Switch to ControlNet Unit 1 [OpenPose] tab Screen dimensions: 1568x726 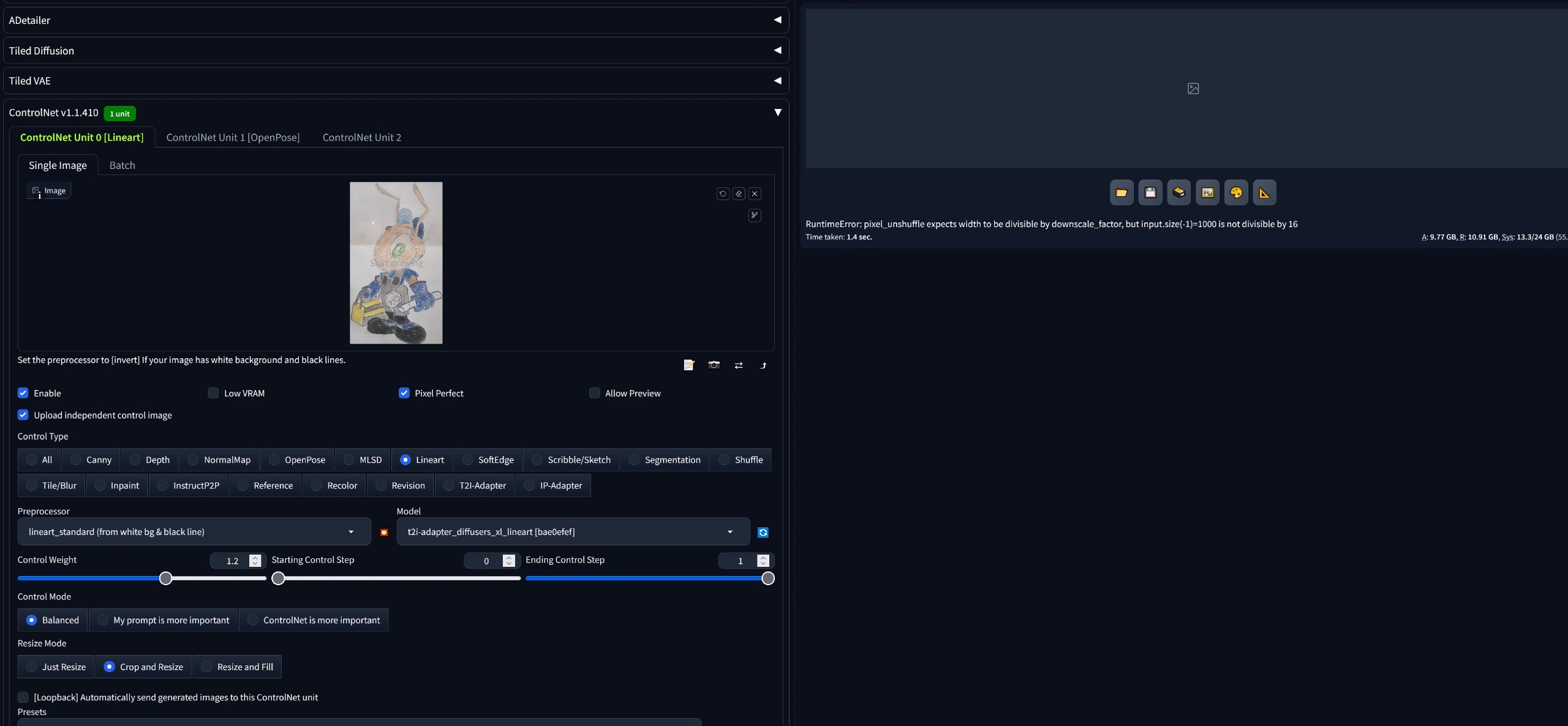point(233,137)
